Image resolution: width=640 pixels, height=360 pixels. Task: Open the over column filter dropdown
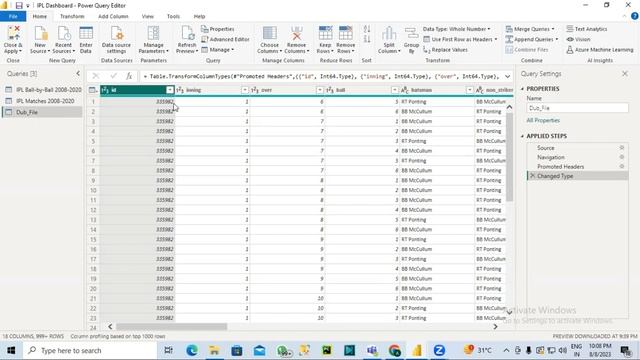[x=320, y=90]
